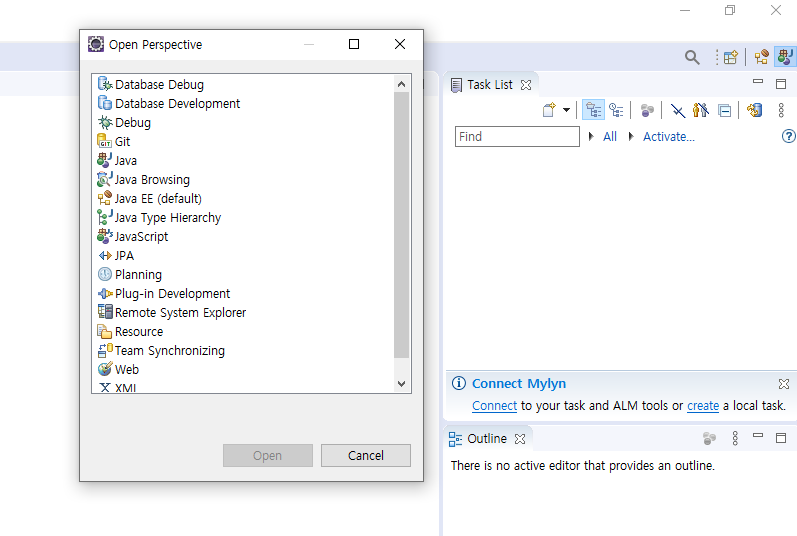This screenshot has width=797, height=536.
Task: Click the help question mark icon
Action: coord(788,136)
